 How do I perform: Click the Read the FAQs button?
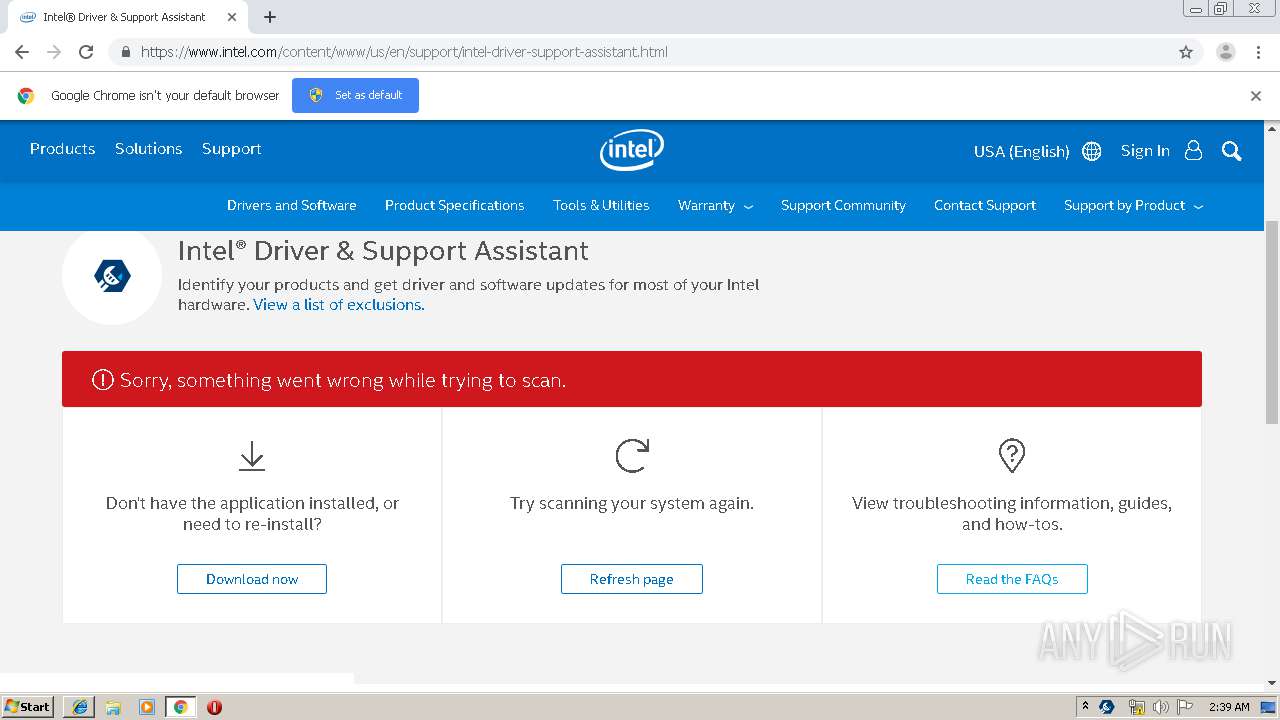tap(1012, 579)
